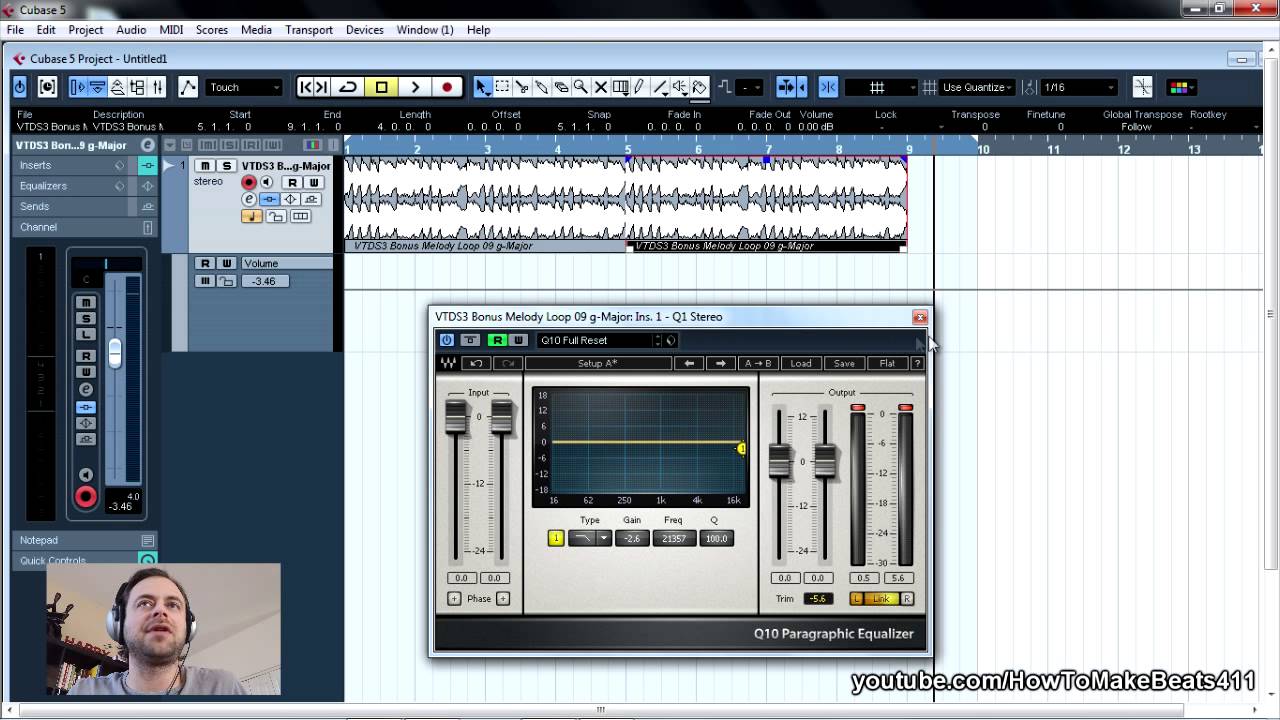Toggle Show Info Line button
Screen dimensions: 1280x720
tap(98, 87)
